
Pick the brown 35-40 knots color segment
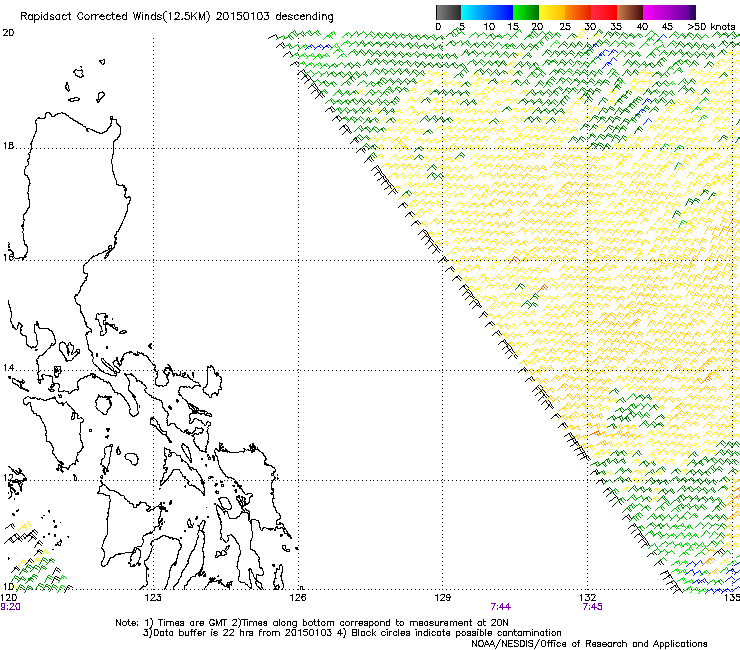(x=630, y=12)
